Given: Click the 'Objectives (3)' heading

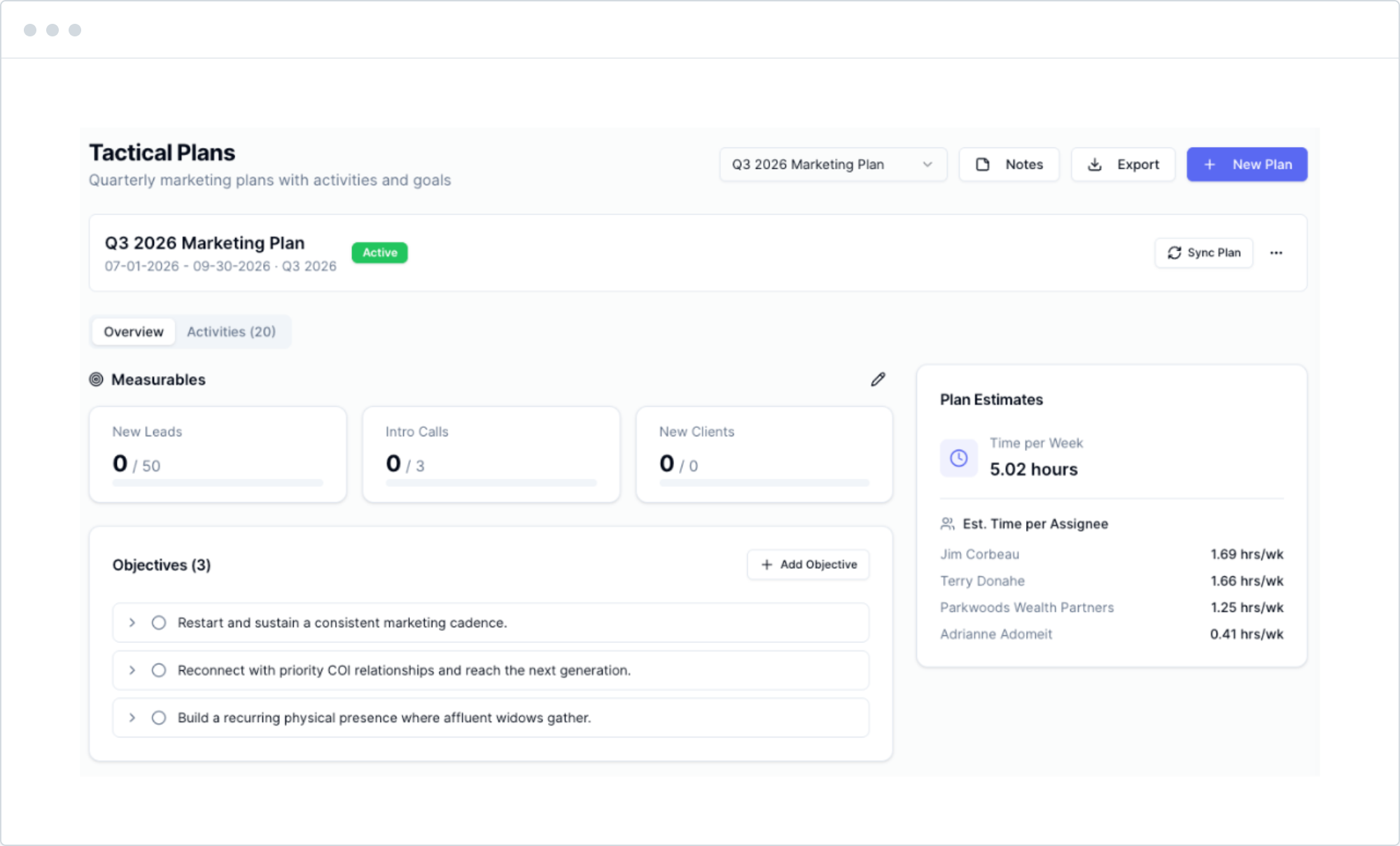Looking at the screenshot, I should click(162, 565).
